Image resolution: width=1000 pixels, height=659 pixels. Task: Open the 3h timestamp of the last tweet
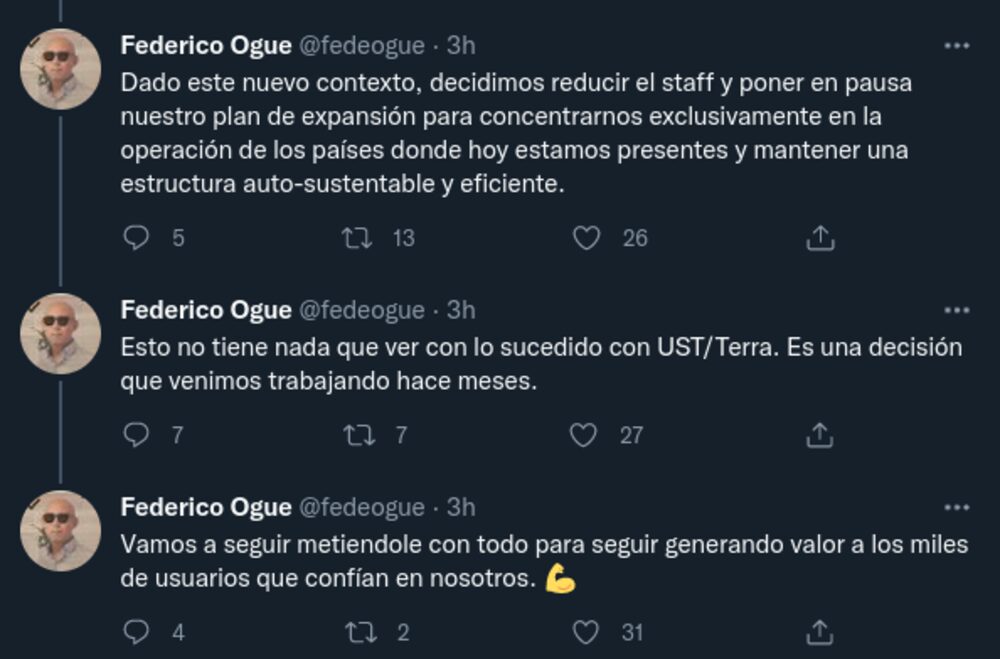461,508
